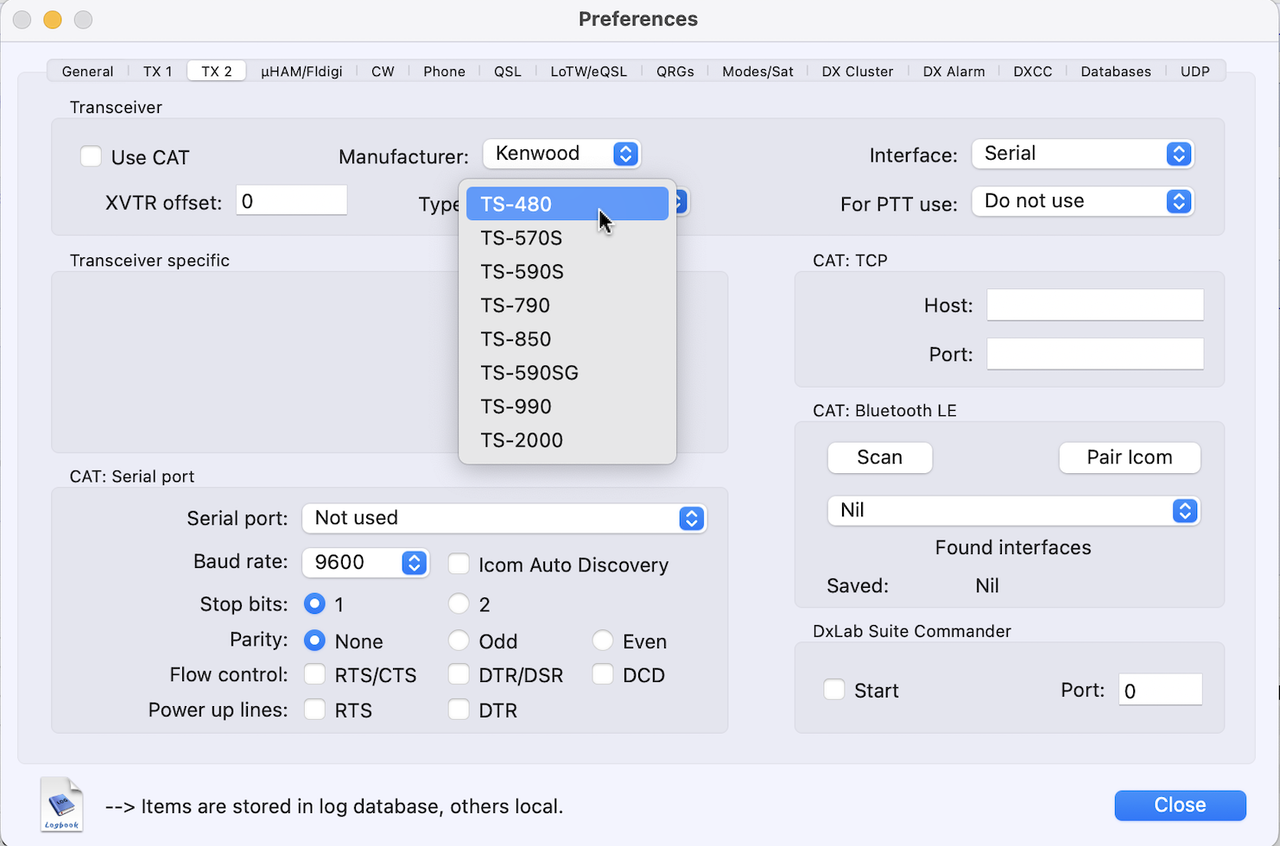Check the RTS/CTS flow control box

[315, 675]
